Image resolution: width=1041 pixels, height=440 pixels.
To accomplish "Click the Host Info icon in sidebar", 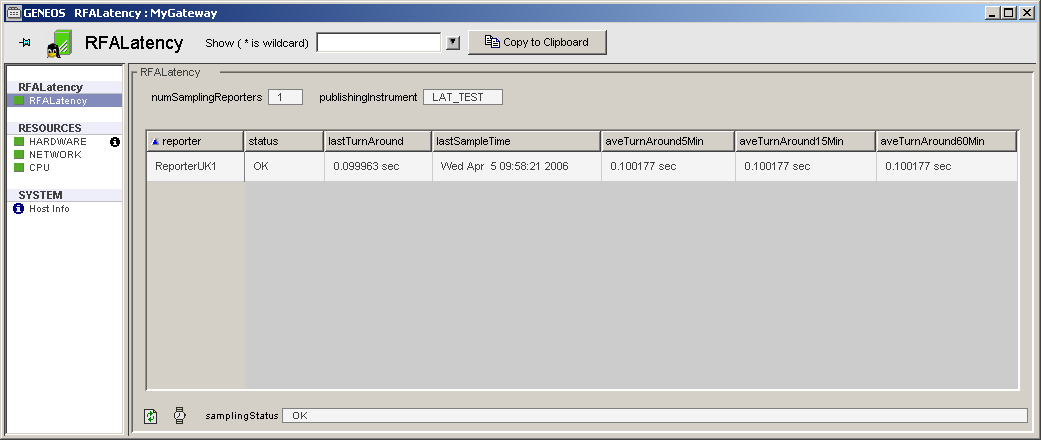I will coord(19,209).
